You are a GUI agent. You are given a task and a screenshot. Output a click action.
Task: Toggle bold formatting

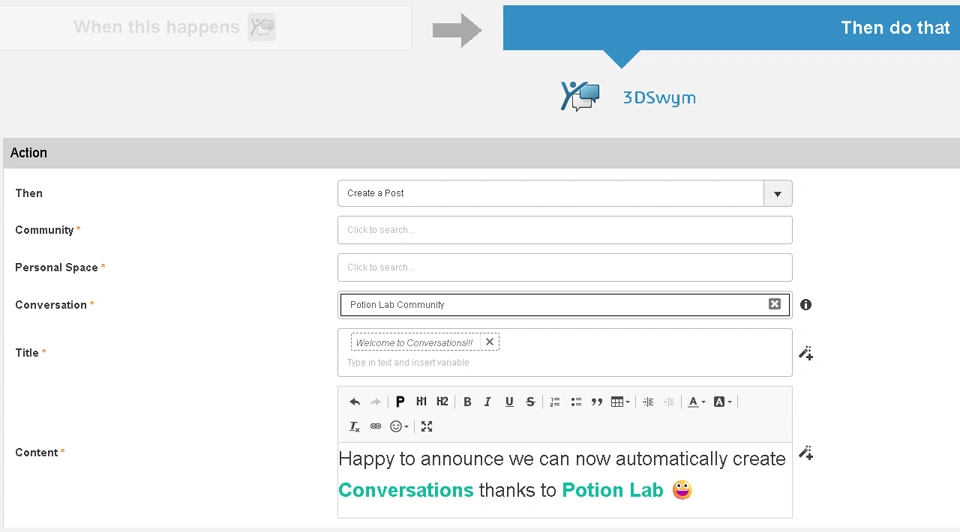point(467,402)
